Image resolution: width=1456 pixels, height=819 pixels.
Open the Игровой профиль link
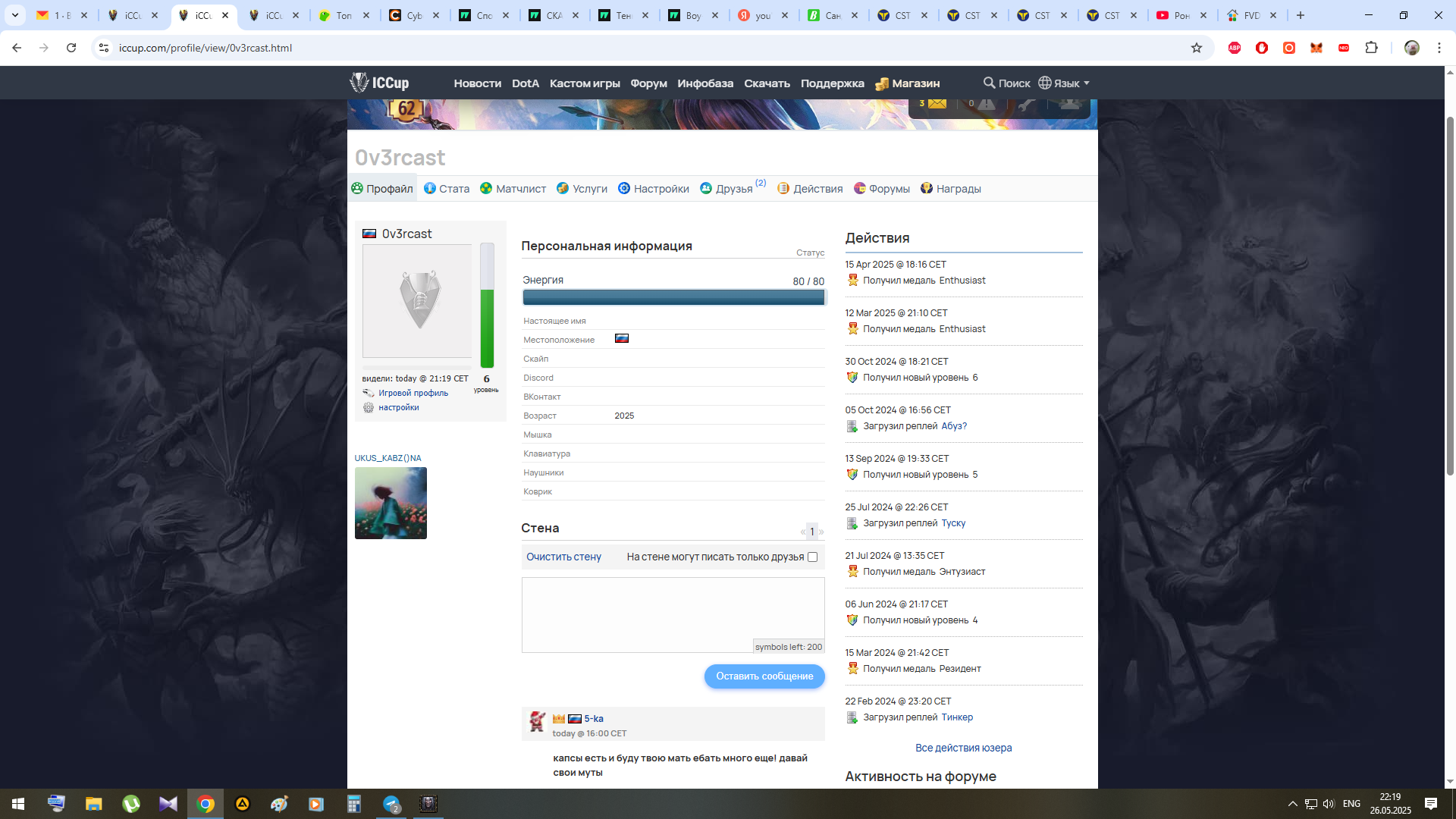pyautogui.click(x=413, y=393)
